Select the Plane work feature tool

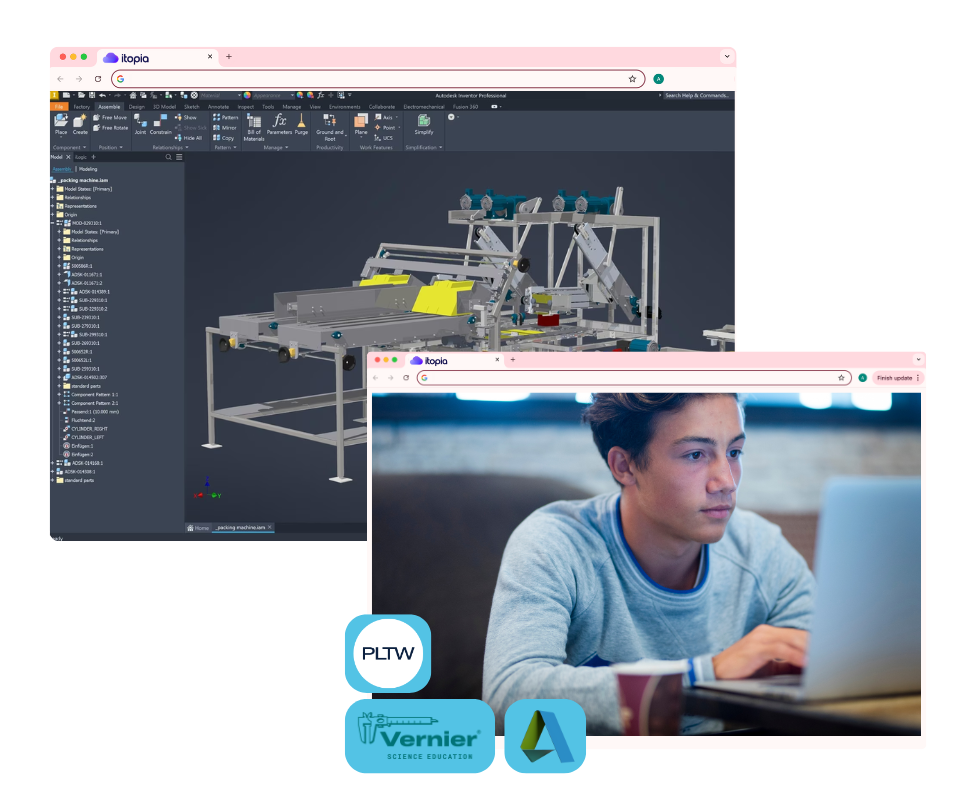coord(361,124)
